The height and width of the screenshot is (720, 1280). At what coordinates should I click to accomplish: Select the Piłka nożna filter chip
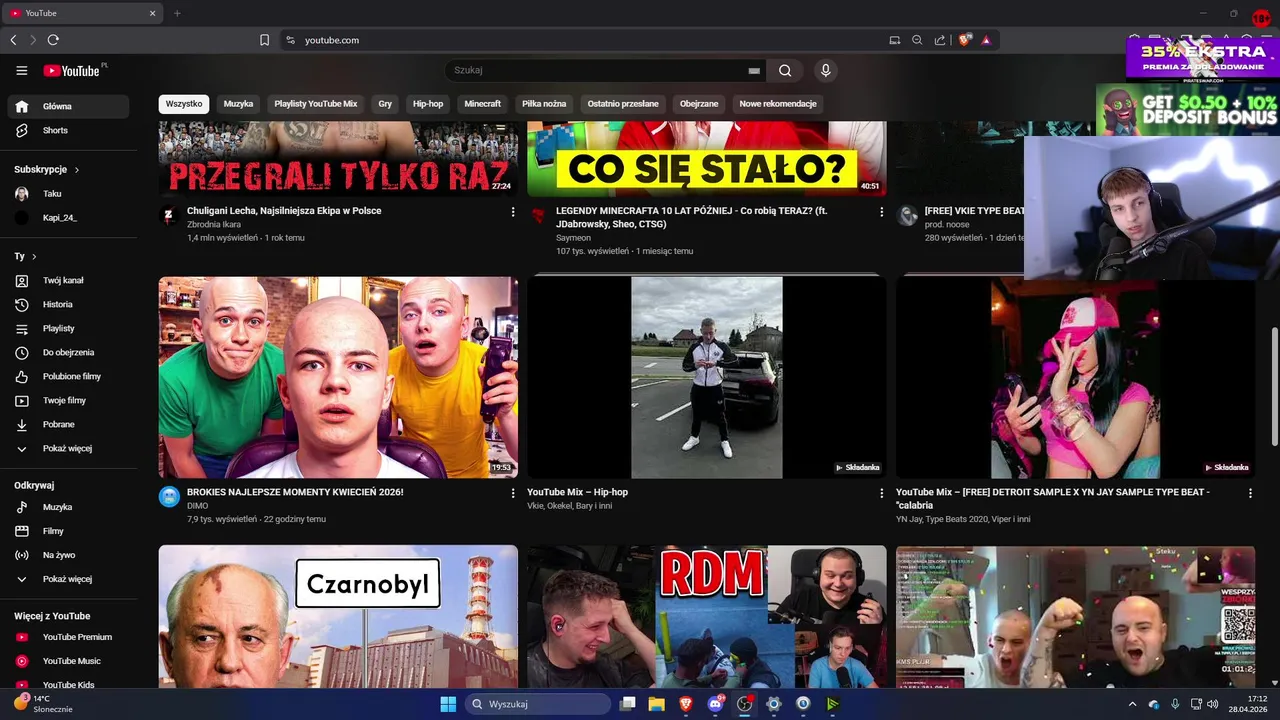pos(544,104)
